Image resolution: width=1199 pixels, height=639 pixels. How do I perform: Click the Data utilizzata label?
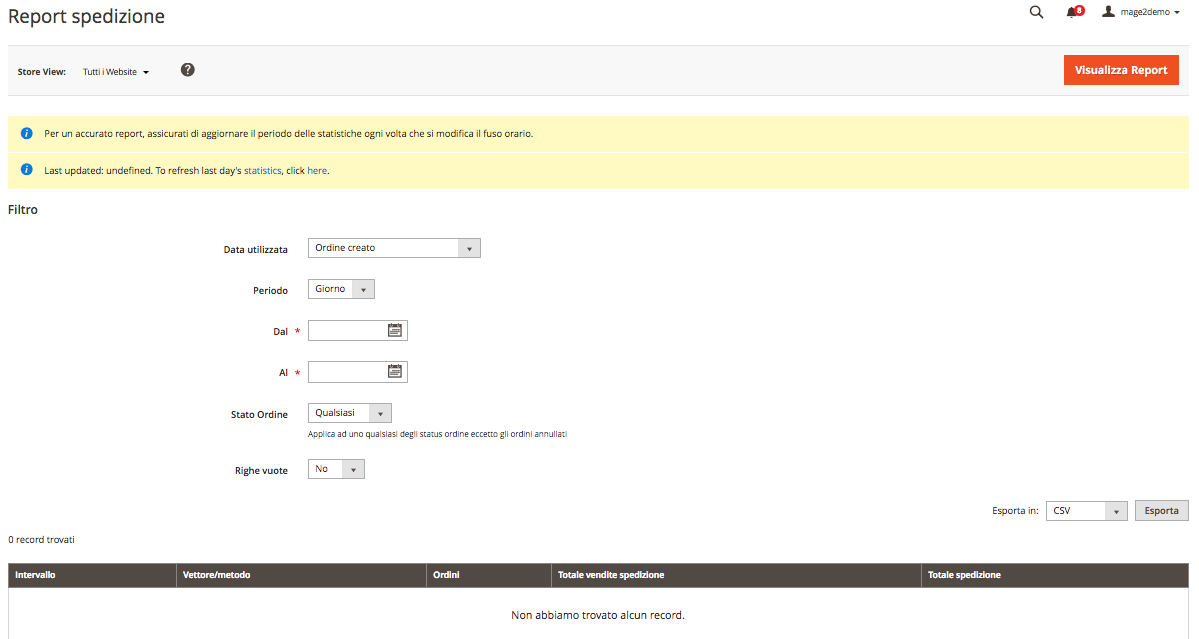pyautogui.click(x=255, y=249)
